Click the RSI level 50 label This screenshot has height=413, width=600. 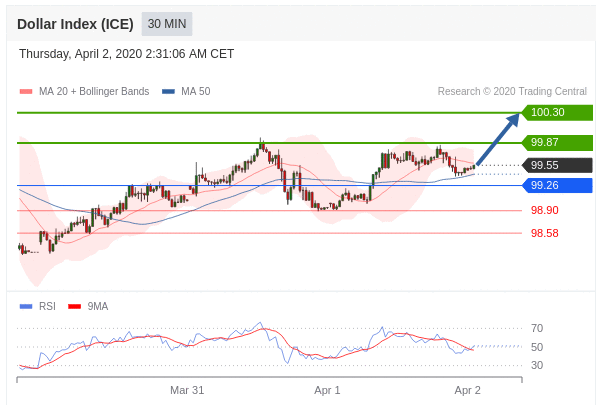click(537, 347)
